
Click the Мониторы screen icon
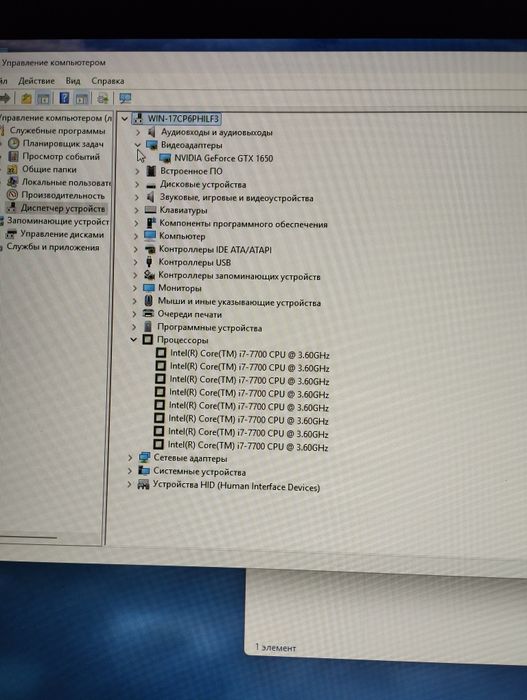point(149,288)
